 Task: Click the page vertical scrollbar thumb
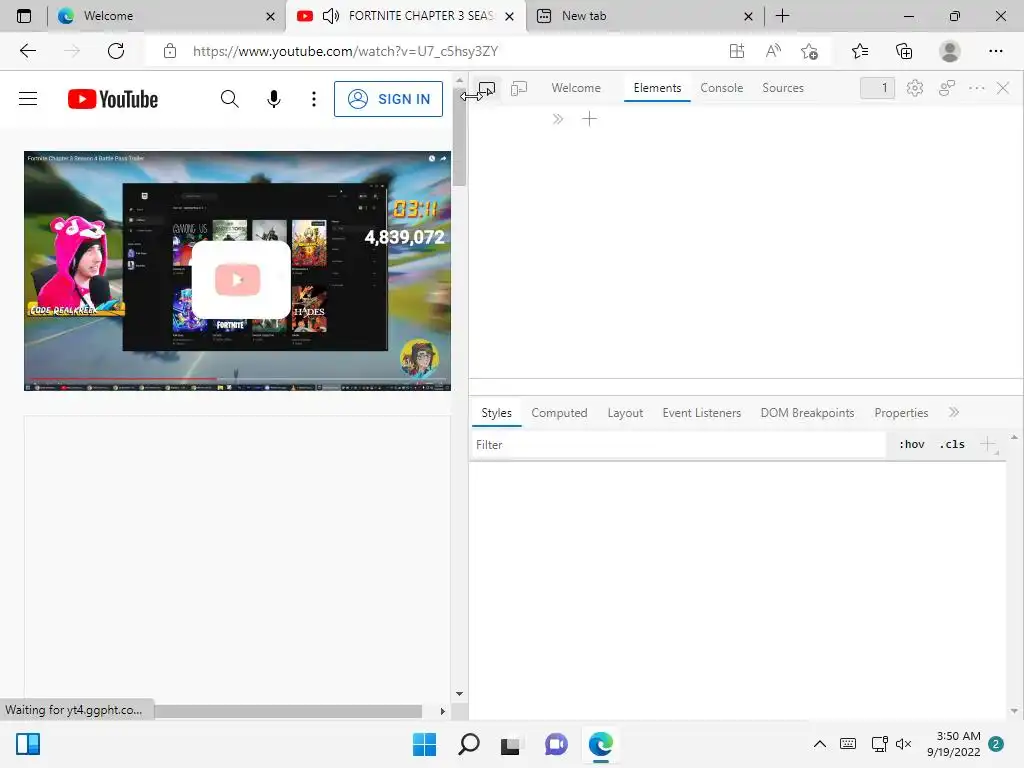pyautogui.click(x=459, y=137)
